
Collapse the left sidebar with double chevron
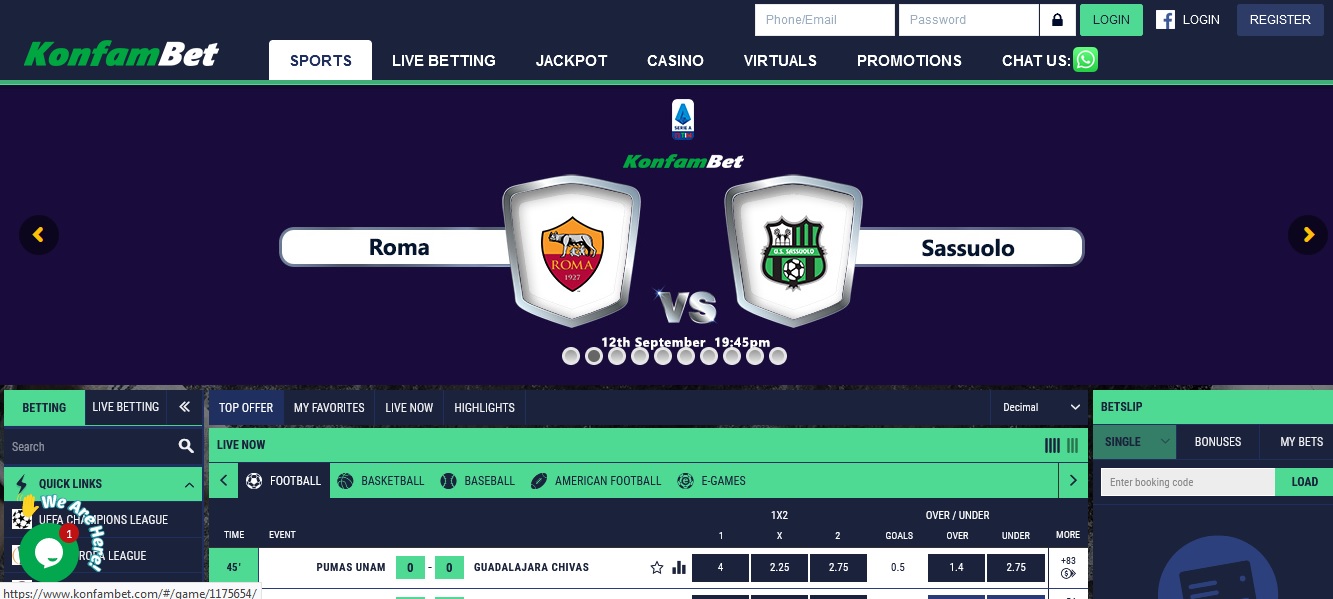click(184, 407)
